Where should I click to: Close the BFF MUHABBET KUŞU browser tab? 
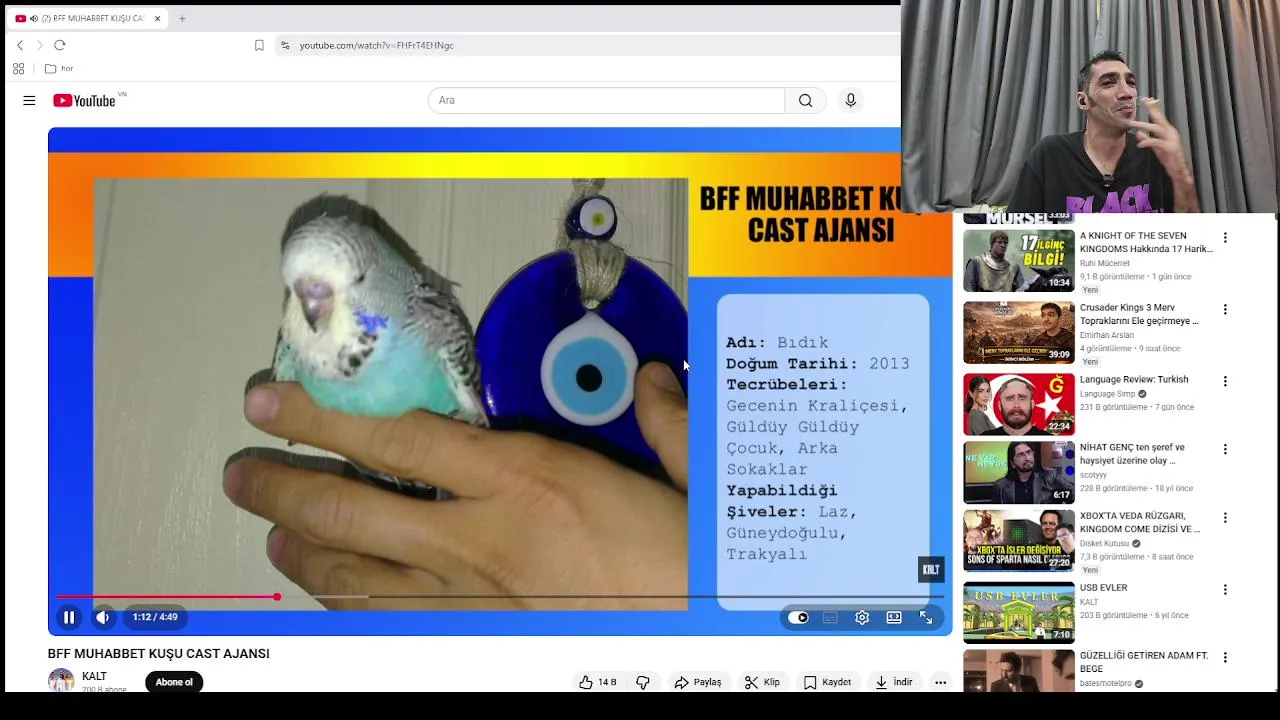pos(157,18)
